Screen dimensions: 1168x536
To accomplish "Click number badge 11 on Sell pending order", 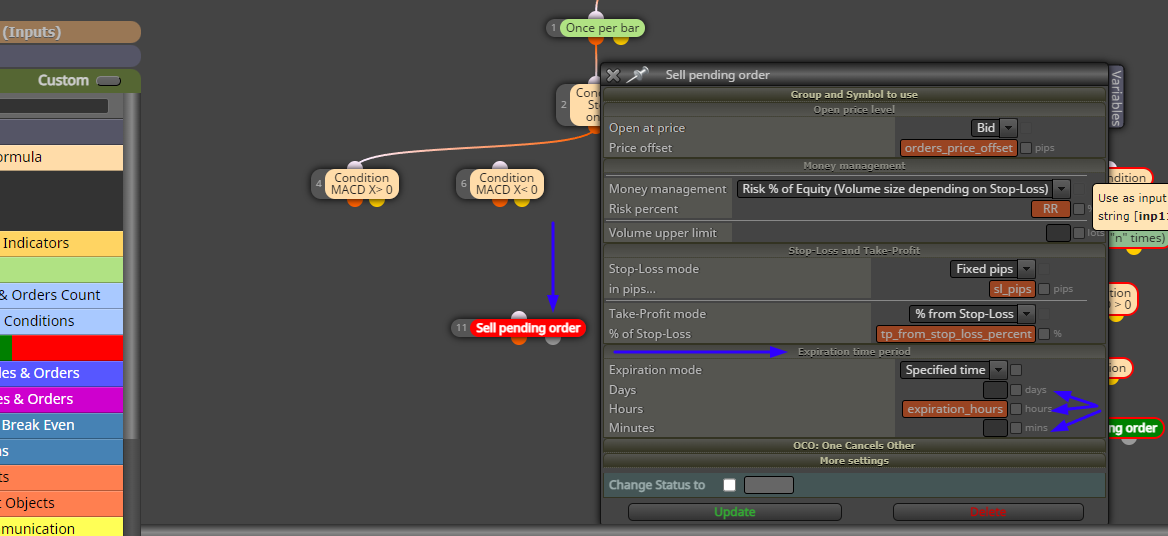I will click(x=461, y=328).
